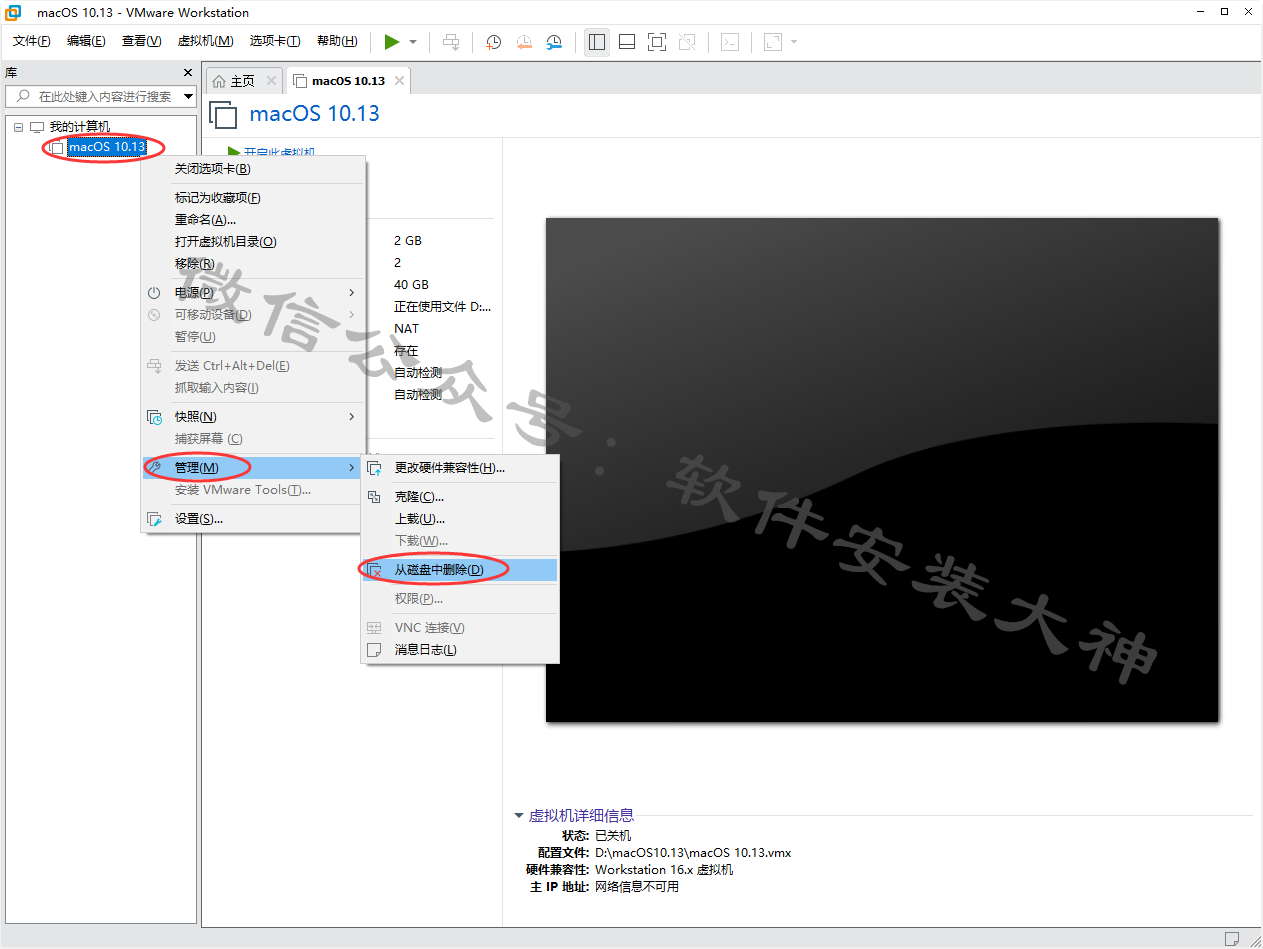Switch to the 主页 tab

point(243,81)
